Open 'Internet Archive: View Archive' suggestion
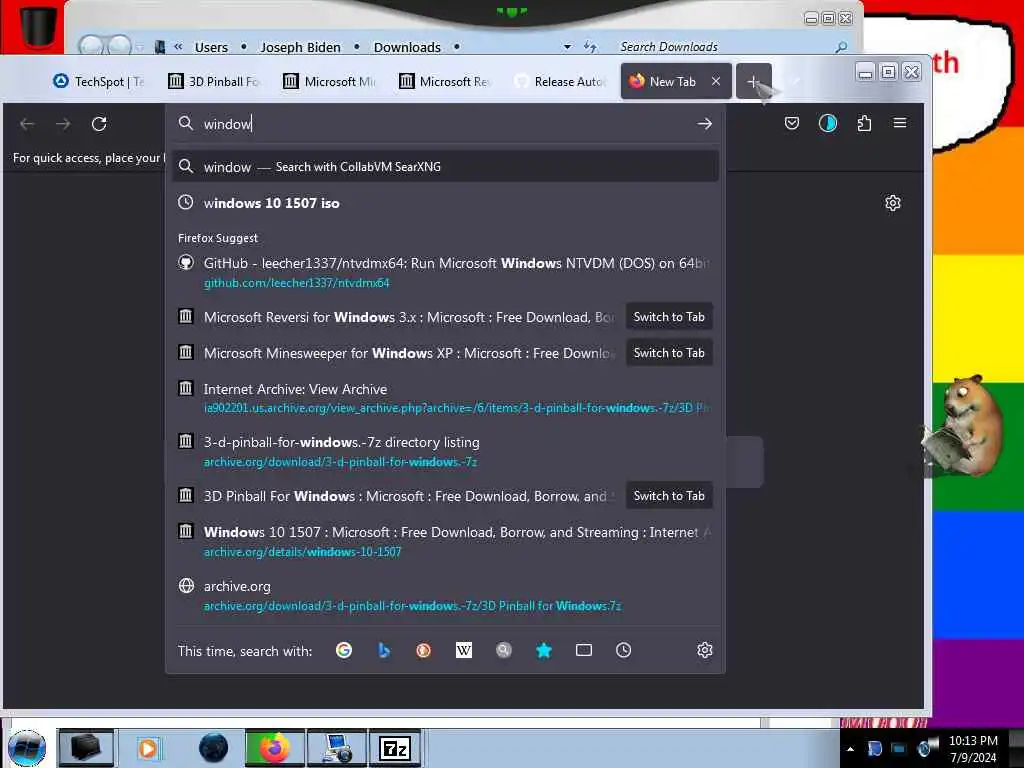This screenshot has width=1024, height=768. click(445, 398)
